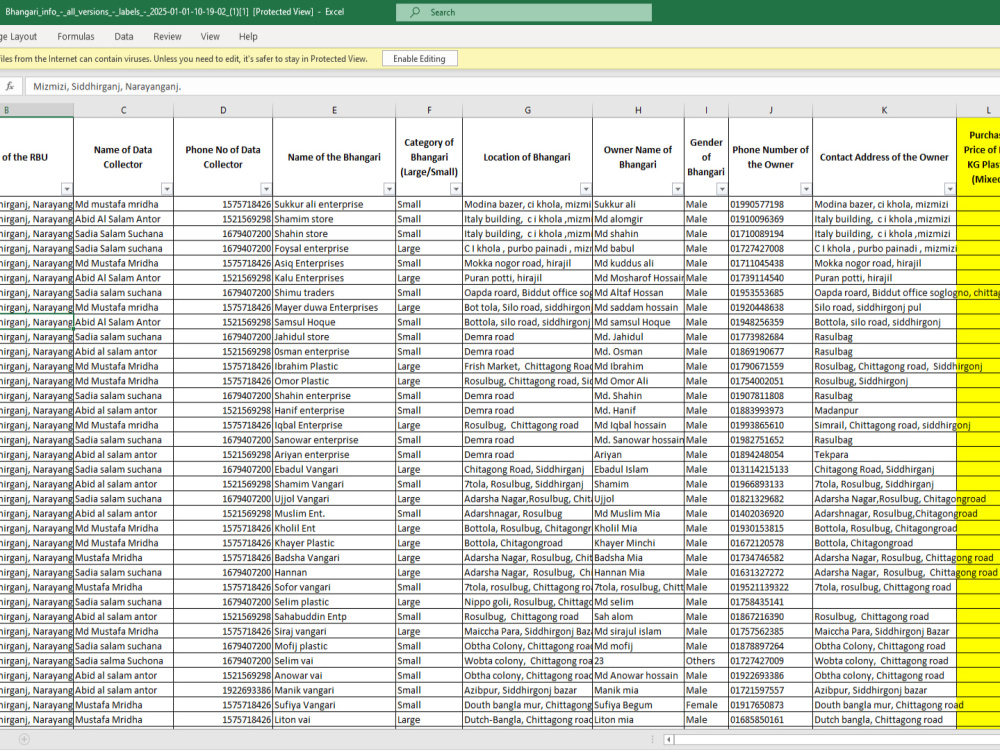Select the cell 'Sahabuddin Entp'
The image size is (1000, 750).
click(334, 617)
